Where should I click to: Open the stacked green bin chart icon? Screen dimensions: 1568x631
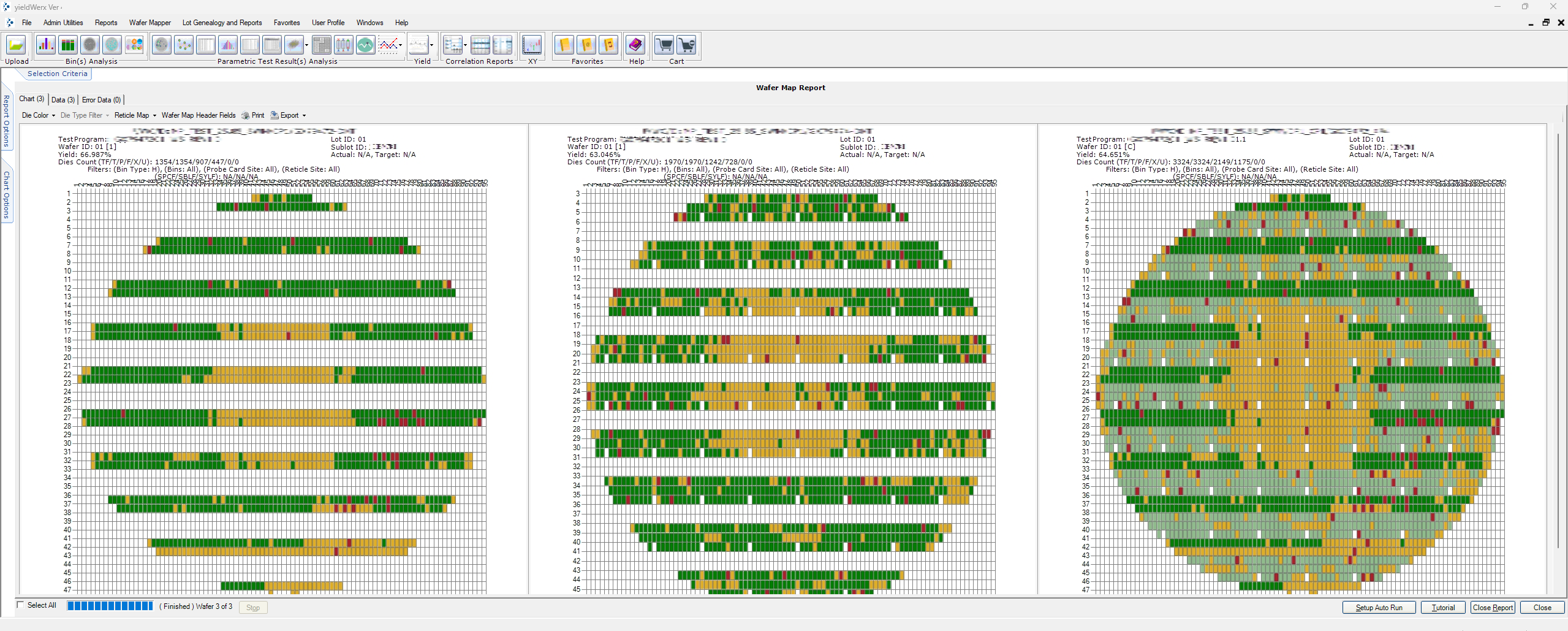coord(68,45)
